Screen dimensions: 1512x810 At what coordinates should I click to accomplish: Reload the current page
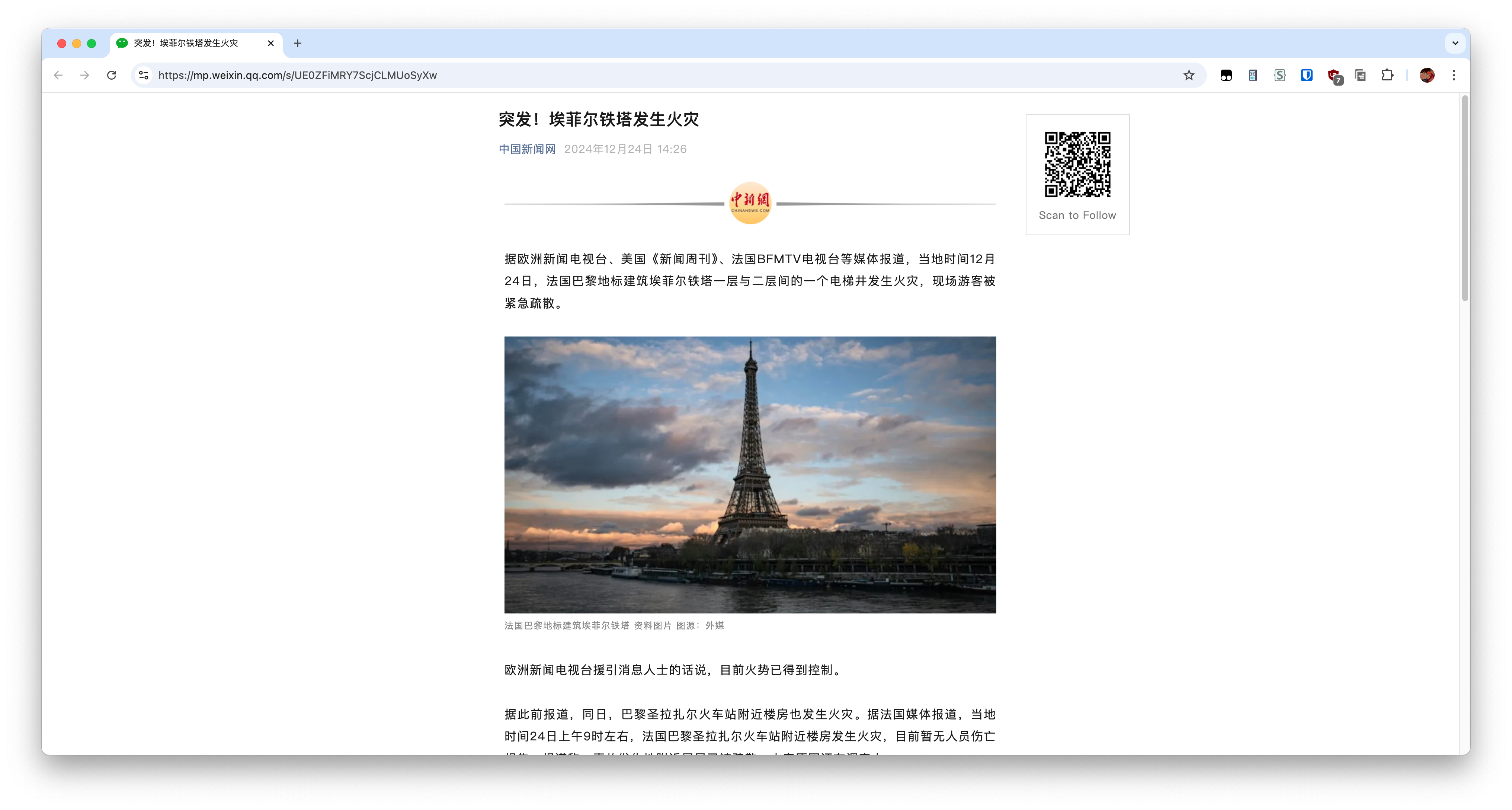(x=112, y=75)
